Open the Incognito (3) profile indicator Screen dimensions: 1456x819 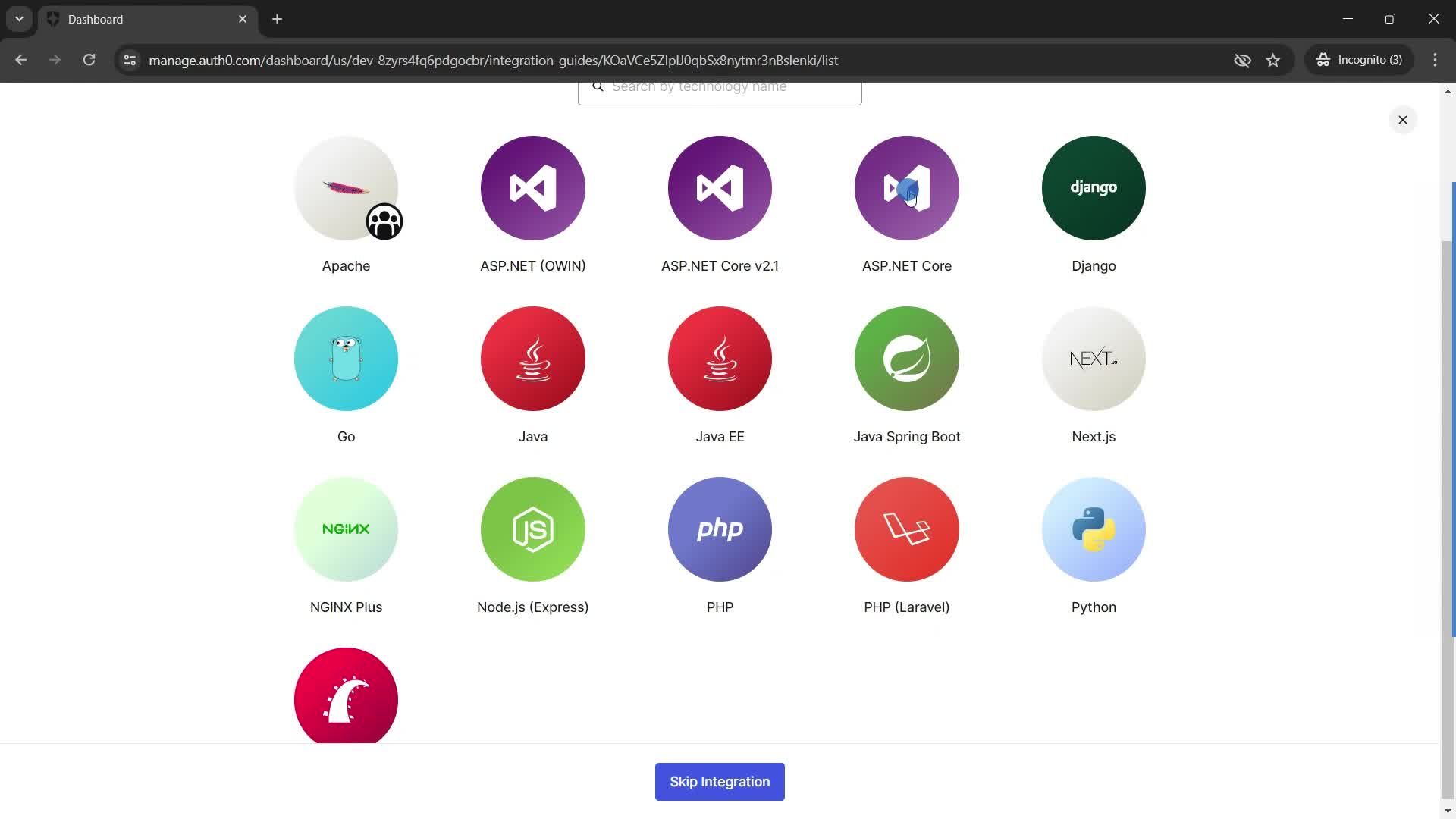click(1359, 60)
